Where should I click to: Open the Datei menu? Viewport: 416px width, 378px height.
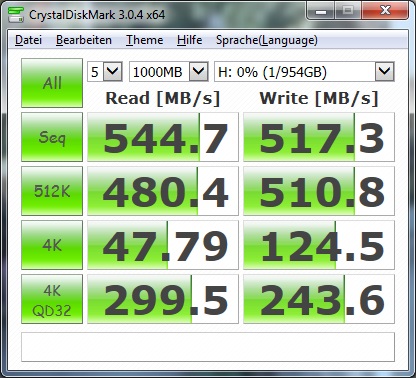pos(28,40)
